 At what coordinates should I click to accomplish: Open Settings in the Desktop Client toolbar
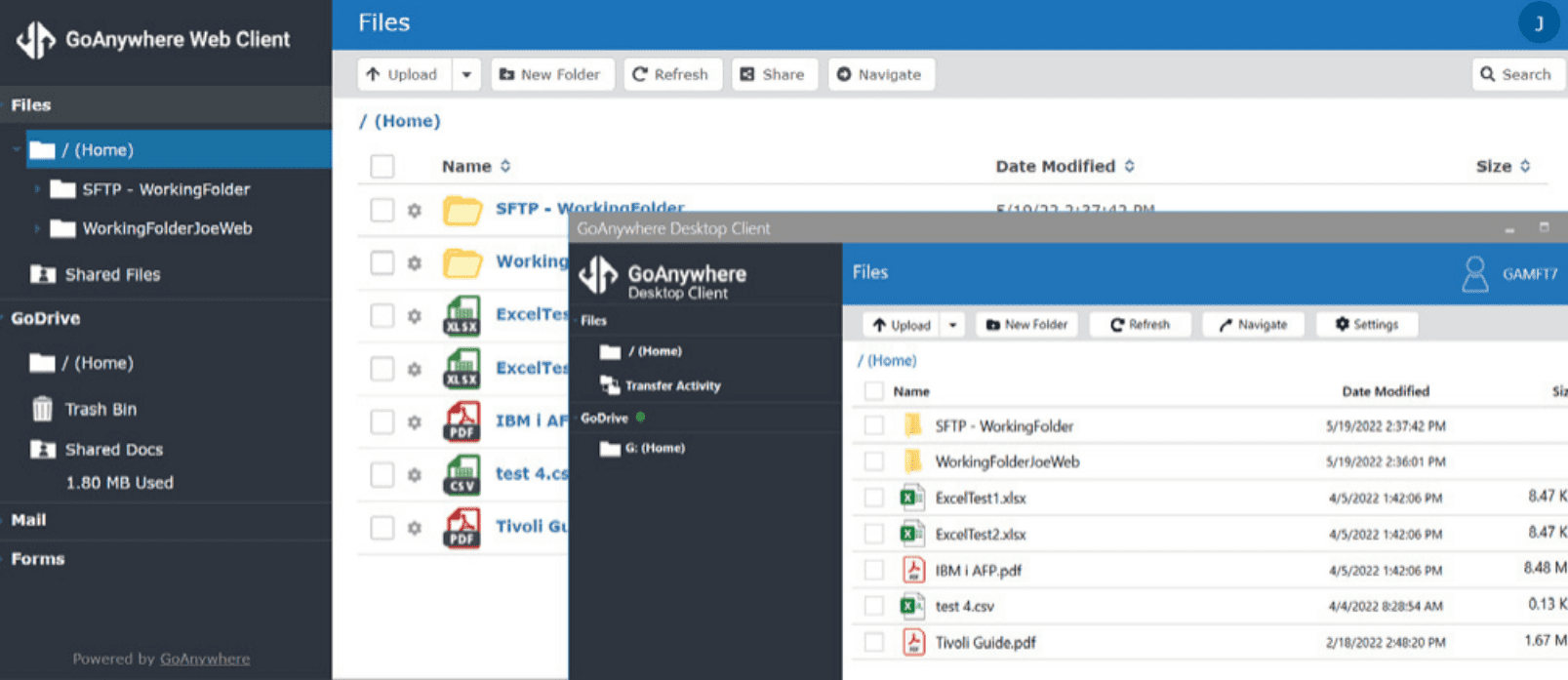coord(1366,325)
